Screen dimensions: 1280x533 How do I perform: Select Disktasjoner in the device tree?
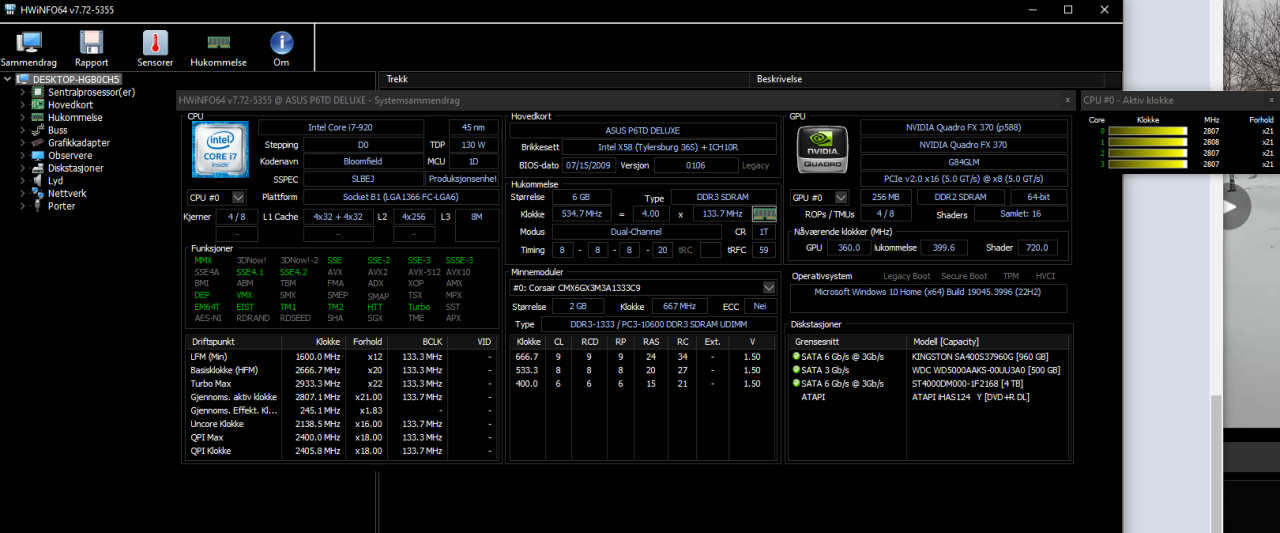tap(76, 168)
